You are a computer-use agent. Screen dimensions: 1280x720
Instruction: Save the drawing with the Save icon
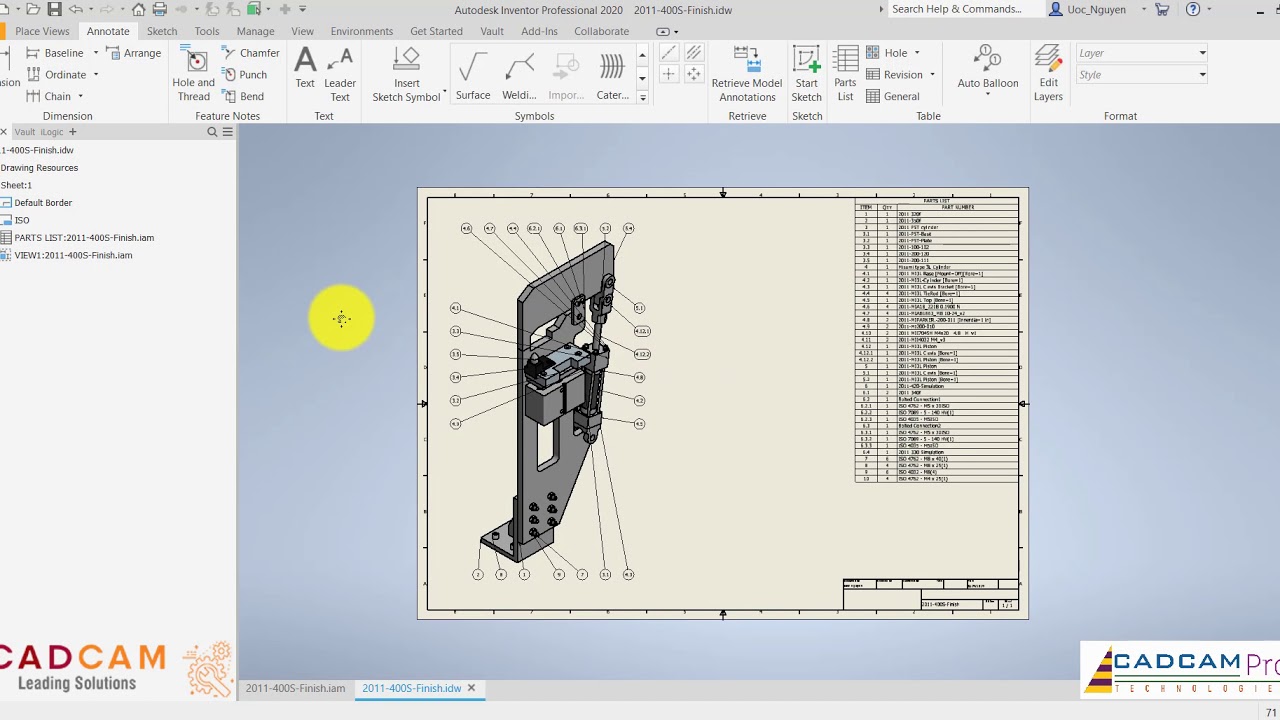click(x=54, y=9)
